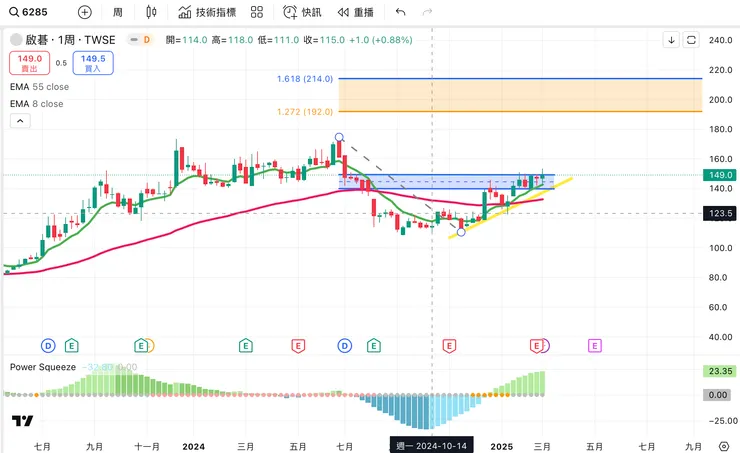The height and width of the screenshot is (453, 740).
Task: Open the green earnings marker near August 2023
Action: (x=71, y=346)
